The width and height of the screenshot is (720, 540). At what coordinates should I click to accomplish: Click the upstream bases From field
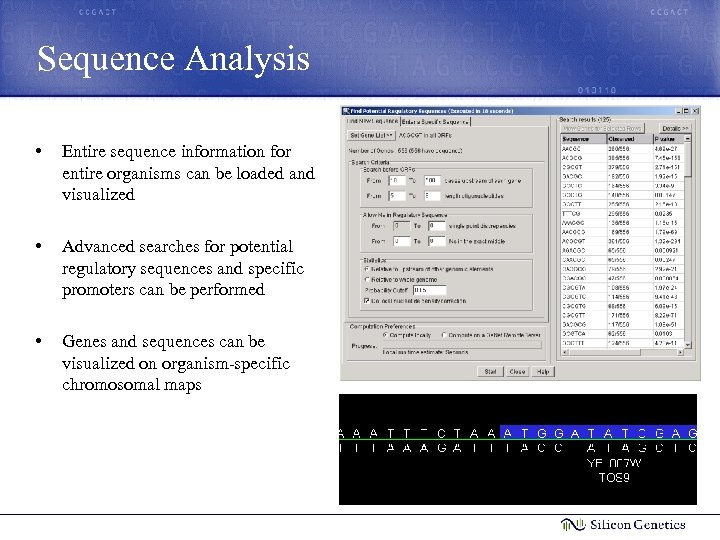[397, 180]
